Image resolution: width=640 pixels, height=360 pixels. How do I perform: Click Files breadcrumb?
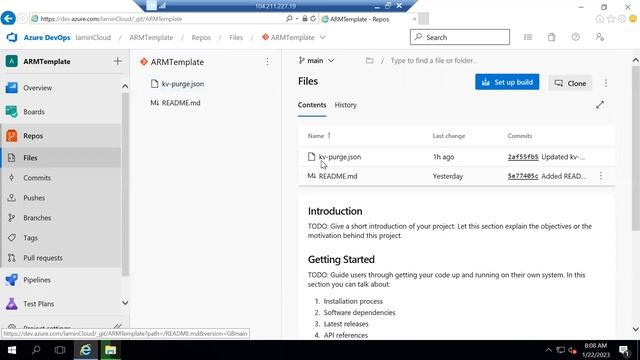pos(236,38)
